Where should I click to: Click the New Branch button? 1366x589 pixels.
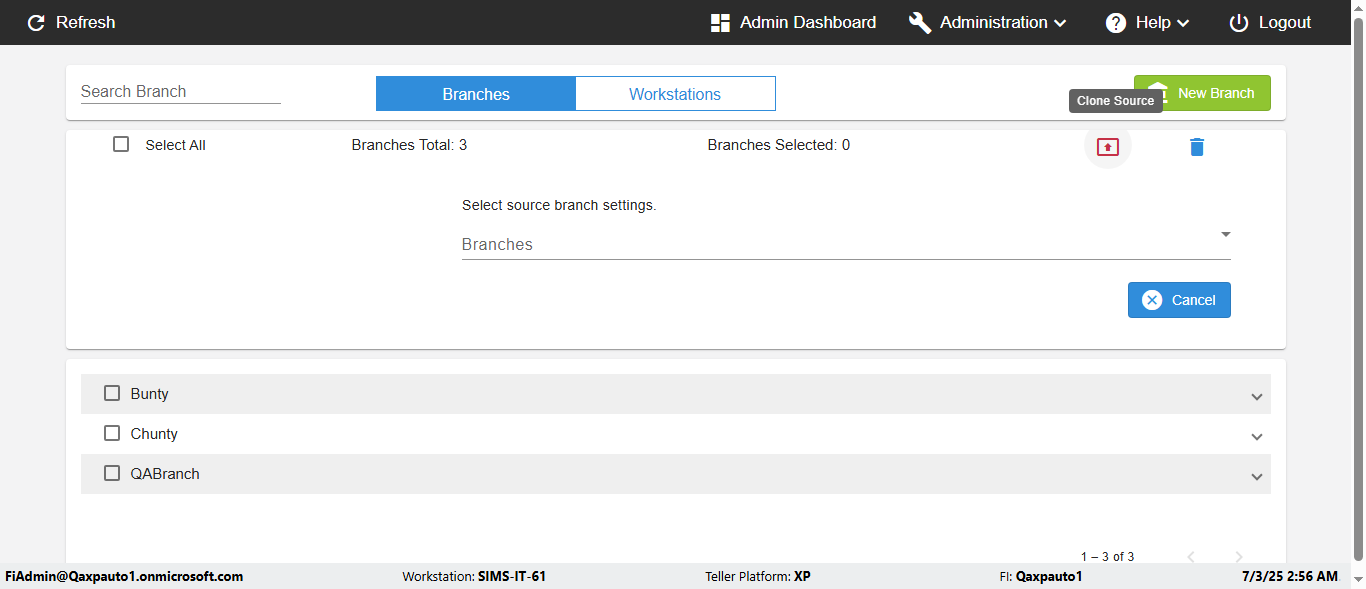coord(1202,93)
